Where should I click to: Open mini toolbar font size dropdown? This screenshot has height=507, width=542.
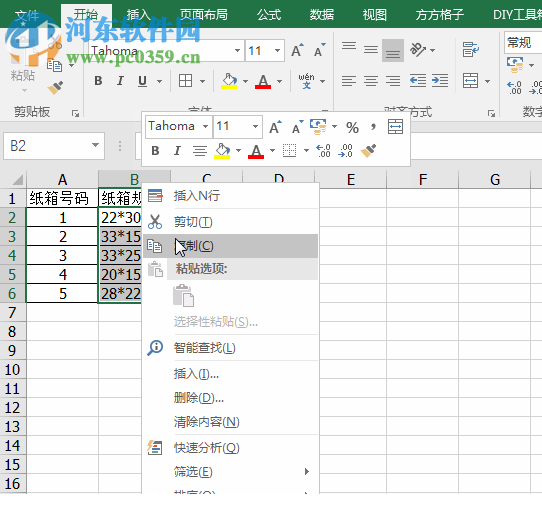[x=255, y=126]
